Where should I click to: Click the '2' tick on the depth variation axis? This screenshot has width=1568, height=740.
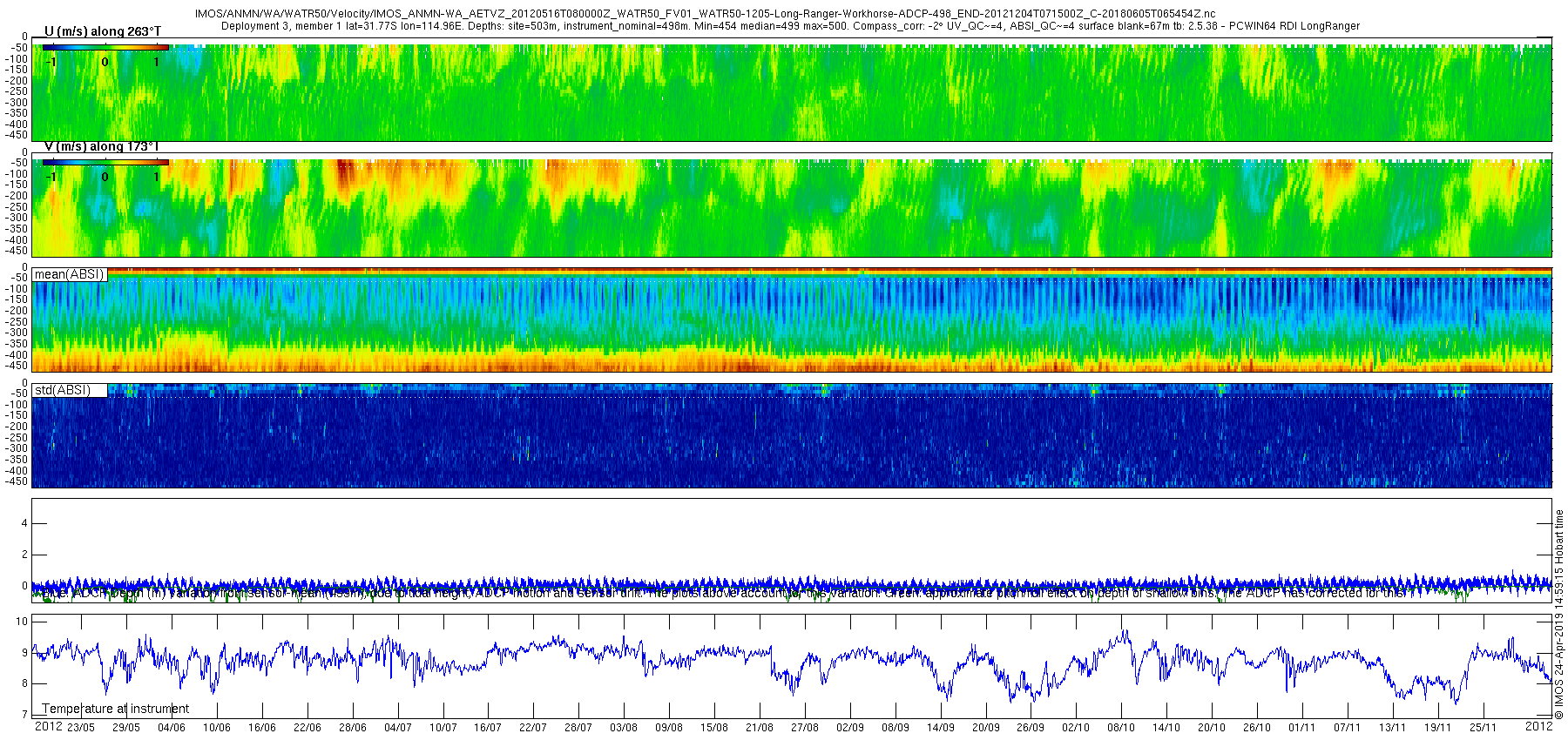click(x=25, y=555)
